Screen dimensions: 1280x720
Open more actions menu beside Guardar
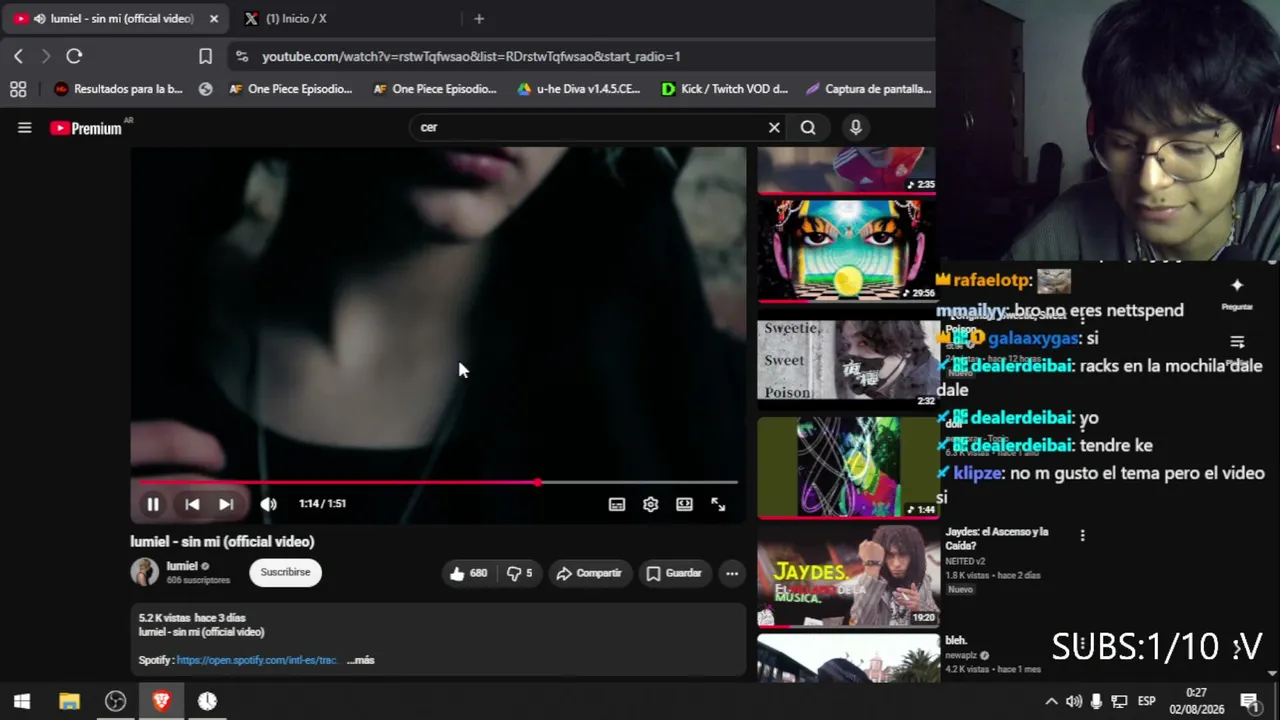click(x=732, y=573)
